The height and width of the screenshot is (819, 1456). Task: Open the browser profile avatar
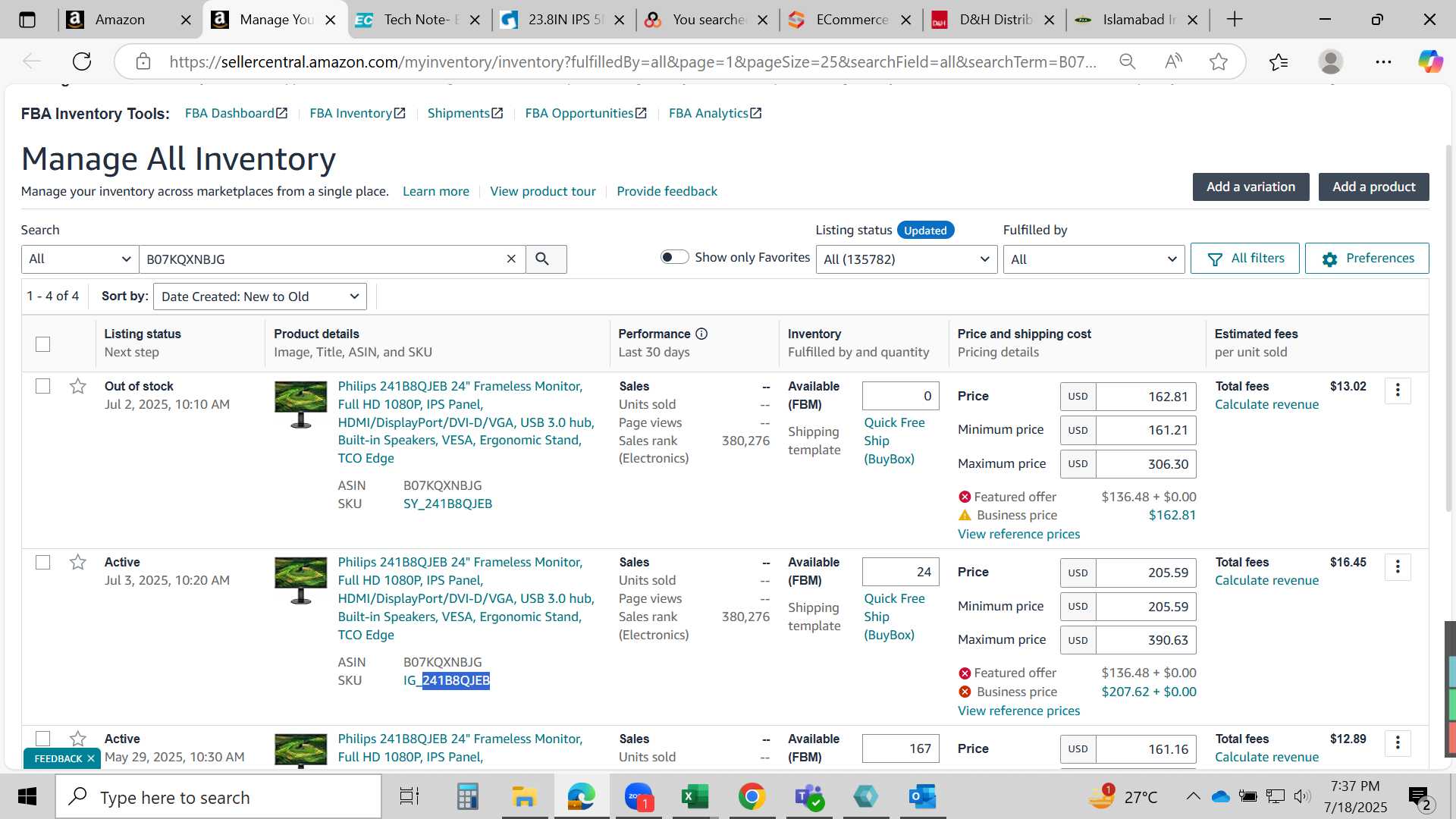(1331, 61)
